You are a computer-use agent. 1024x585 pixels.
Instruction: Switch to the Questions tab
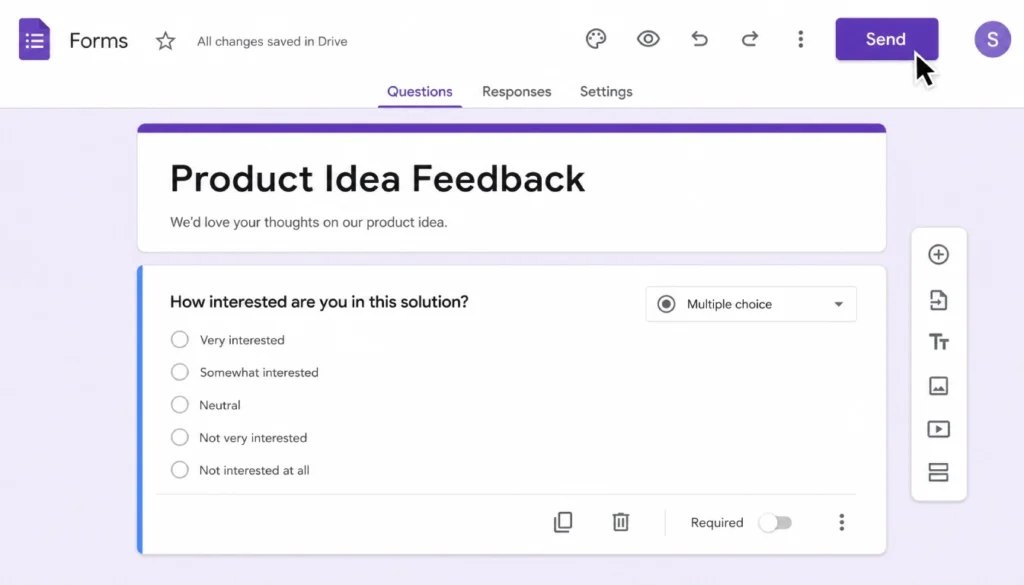coord(419,91)
